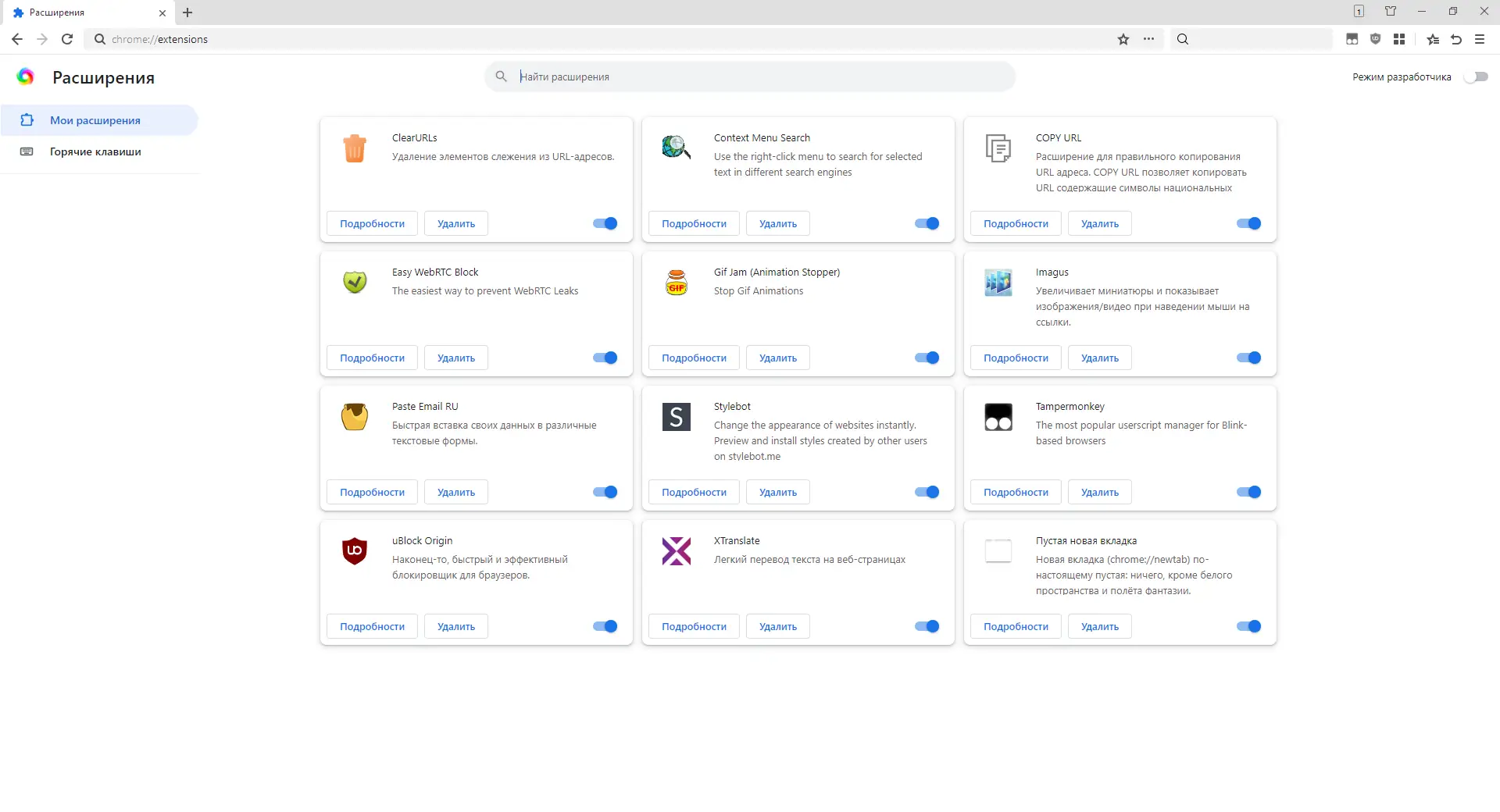Open the Tampermonkey icon in the browser toolbar
1500x812 pixels.
[1352, 39]
